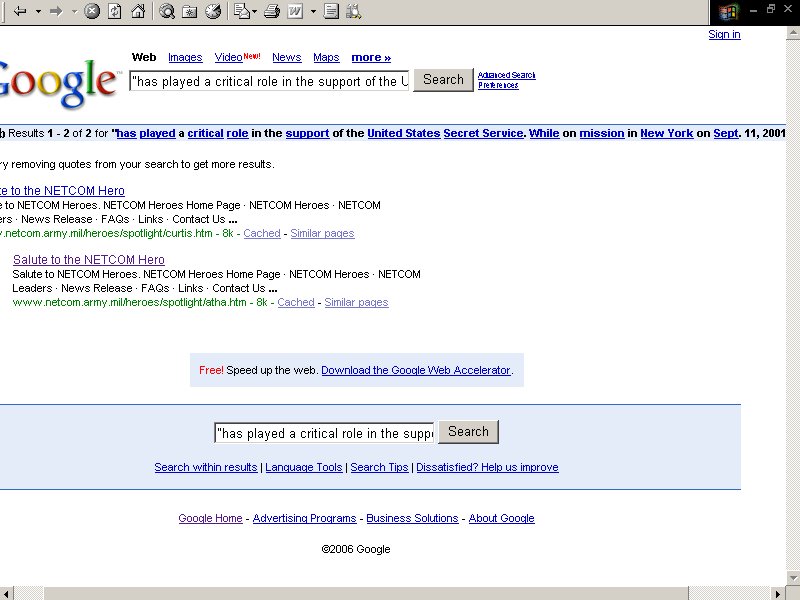800x600 pixels.
Task: Click the Sign in link
Action: tap(724, 34)
